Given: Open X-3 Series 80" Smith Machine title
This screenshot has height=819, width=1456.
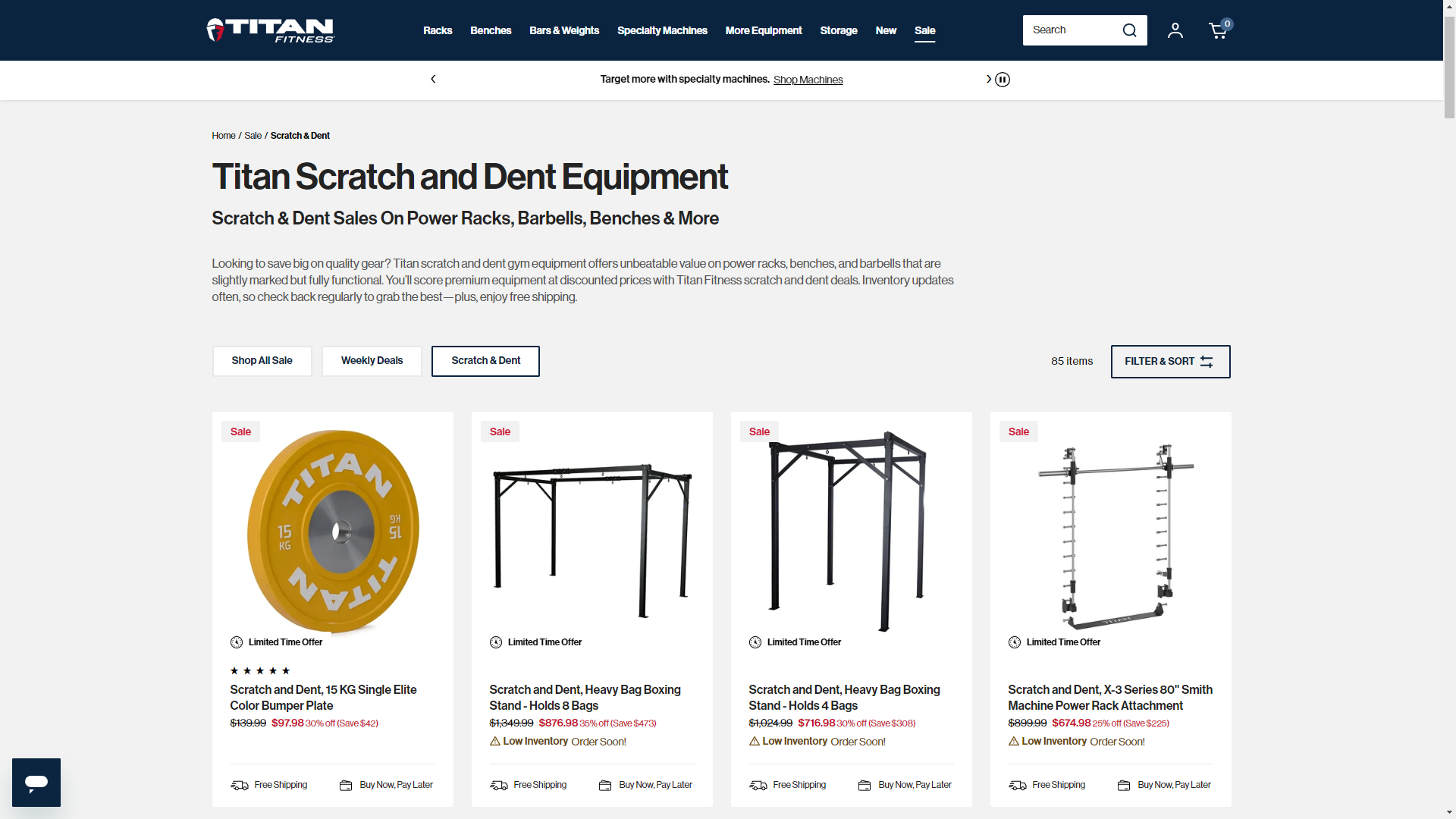Looking at the screenshot, I should 1110,698.
